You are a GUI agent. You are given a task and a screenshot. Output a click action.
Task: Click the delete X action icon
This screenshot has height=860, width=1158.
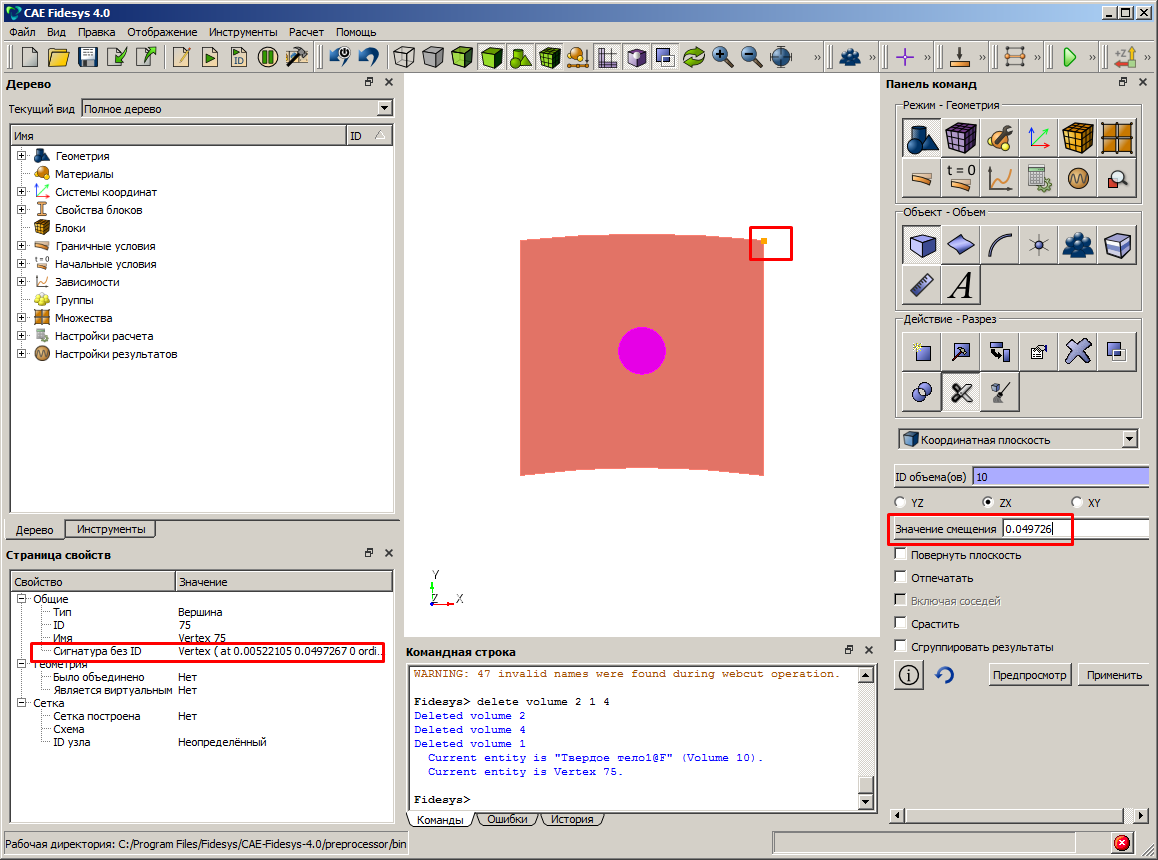(1078, 352)
